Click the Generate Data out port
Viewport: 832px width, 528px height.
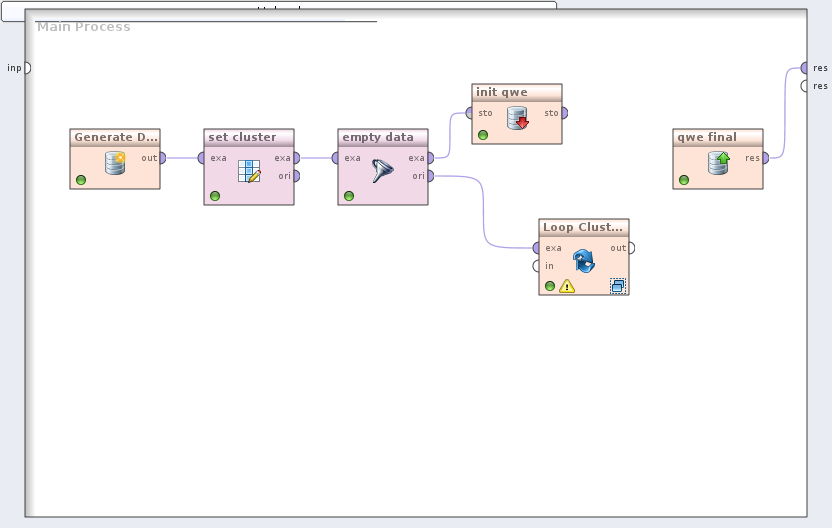click(163, 158)
